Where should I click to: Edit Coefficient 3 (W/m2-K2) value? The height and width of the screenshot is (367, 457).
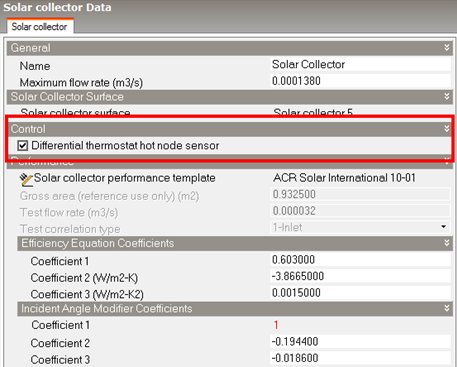pyautogui.click(x=361, y=293)
